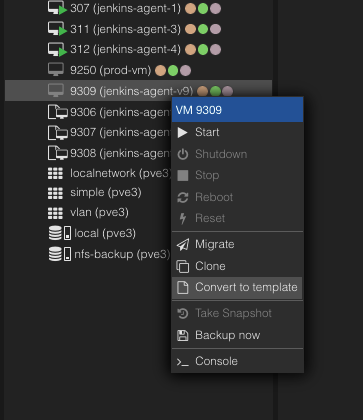Click the phone-shaped icon beside nfs-backup (pve3)
The image size is (363, 420).
point(67,254)
